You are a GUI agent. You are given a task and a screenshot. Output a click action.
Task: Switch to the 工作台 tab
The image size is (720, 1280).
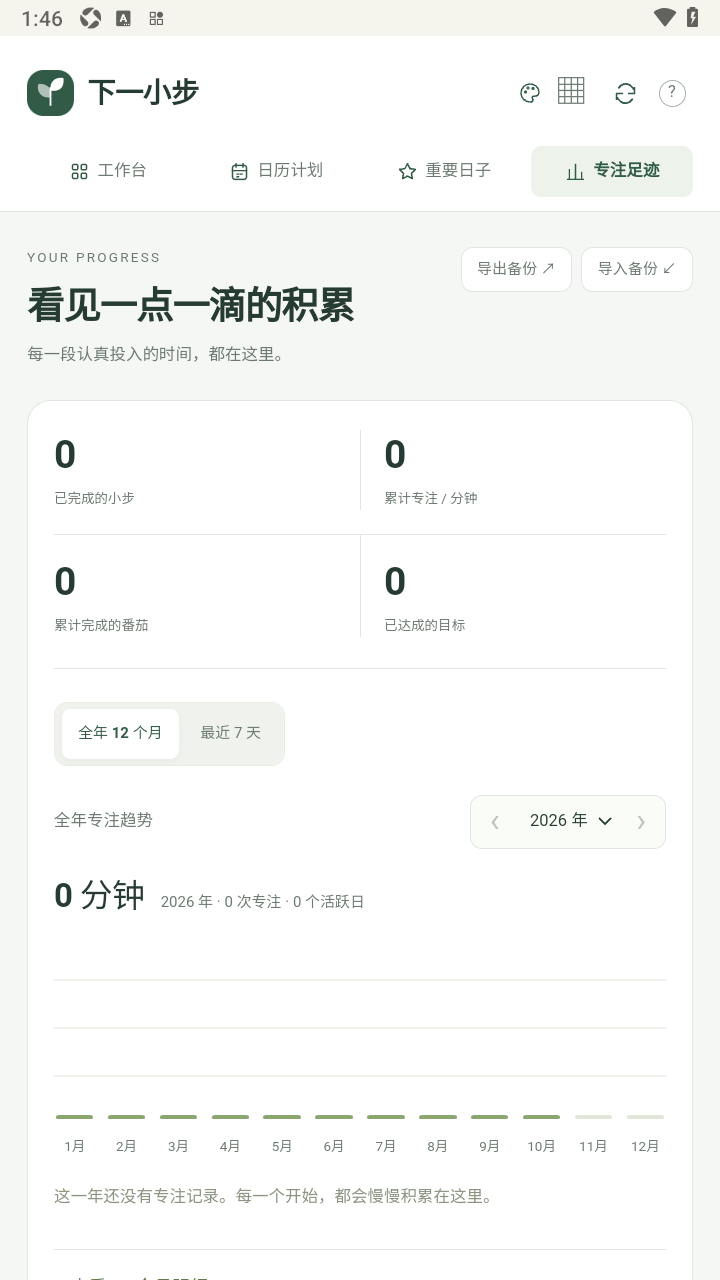pyautogui.click(x=108, y=171)
